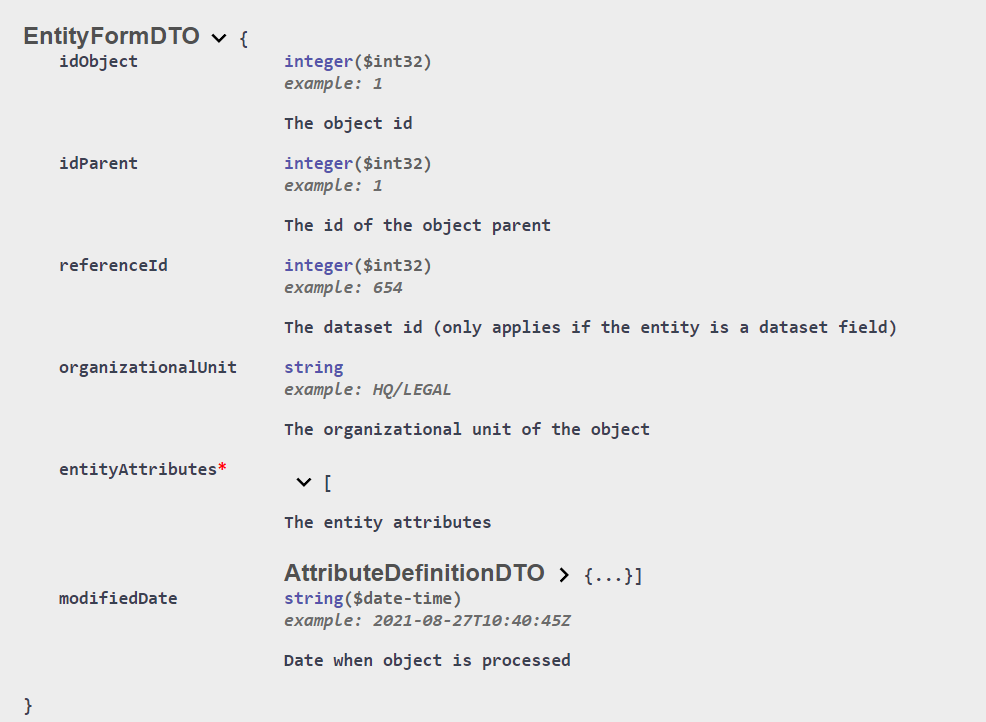
Task: Select the 2021-08-27T10:40:45Z example date
Action: (x=471, y=621)
